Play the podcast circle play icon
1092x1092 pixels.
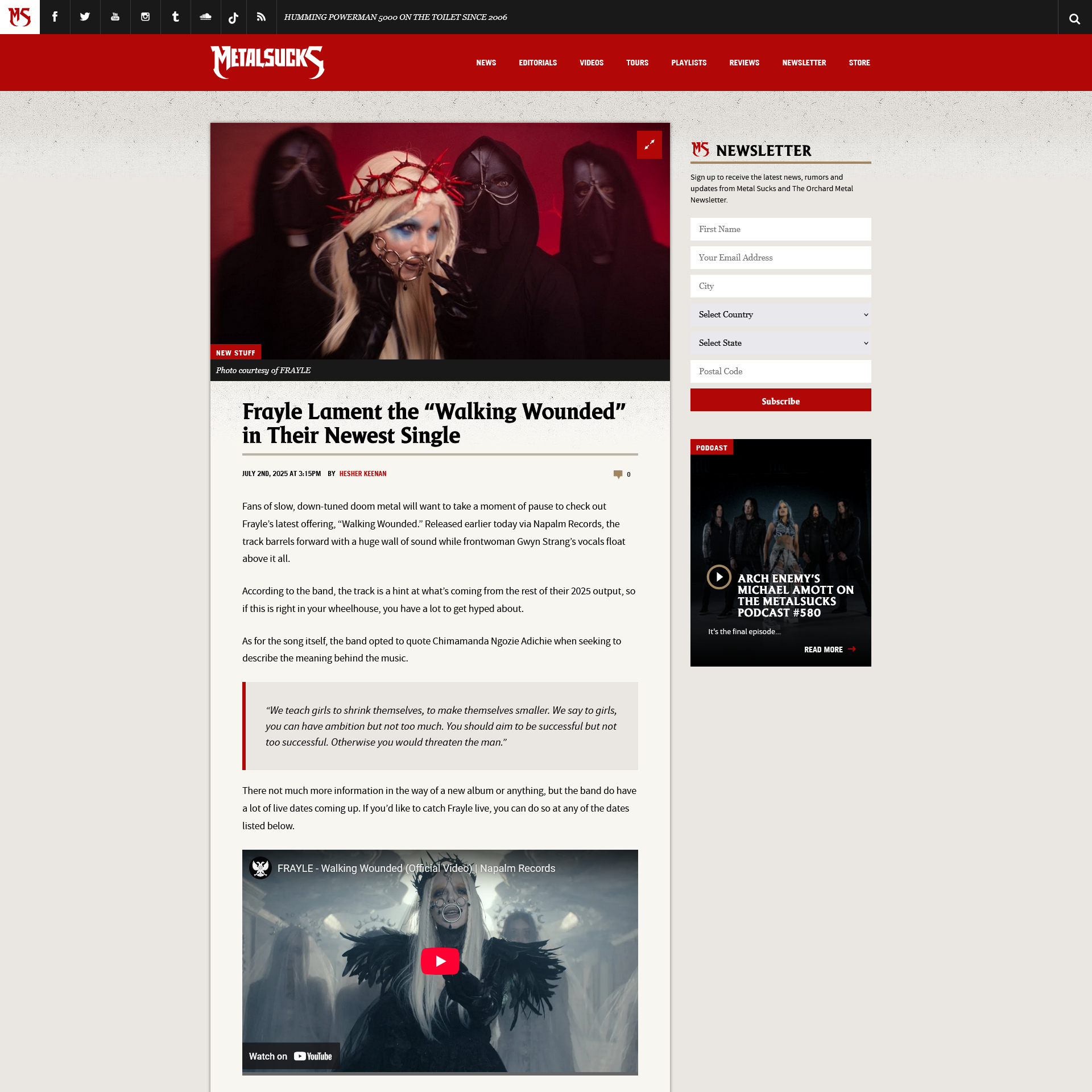(719, 577)
